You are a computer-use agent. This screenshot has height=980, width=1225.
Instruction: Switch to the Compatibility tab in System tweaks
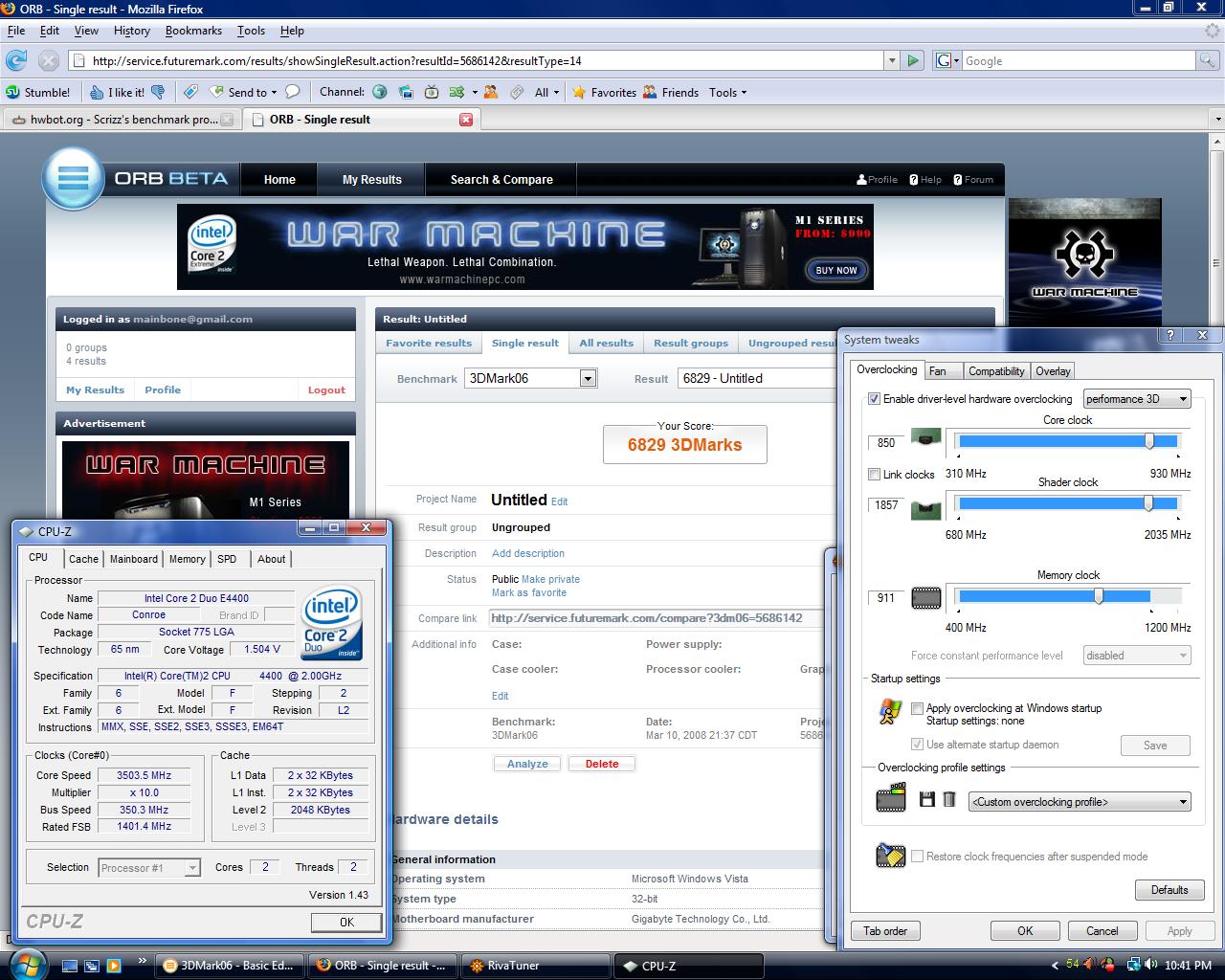tap(996, 371)
